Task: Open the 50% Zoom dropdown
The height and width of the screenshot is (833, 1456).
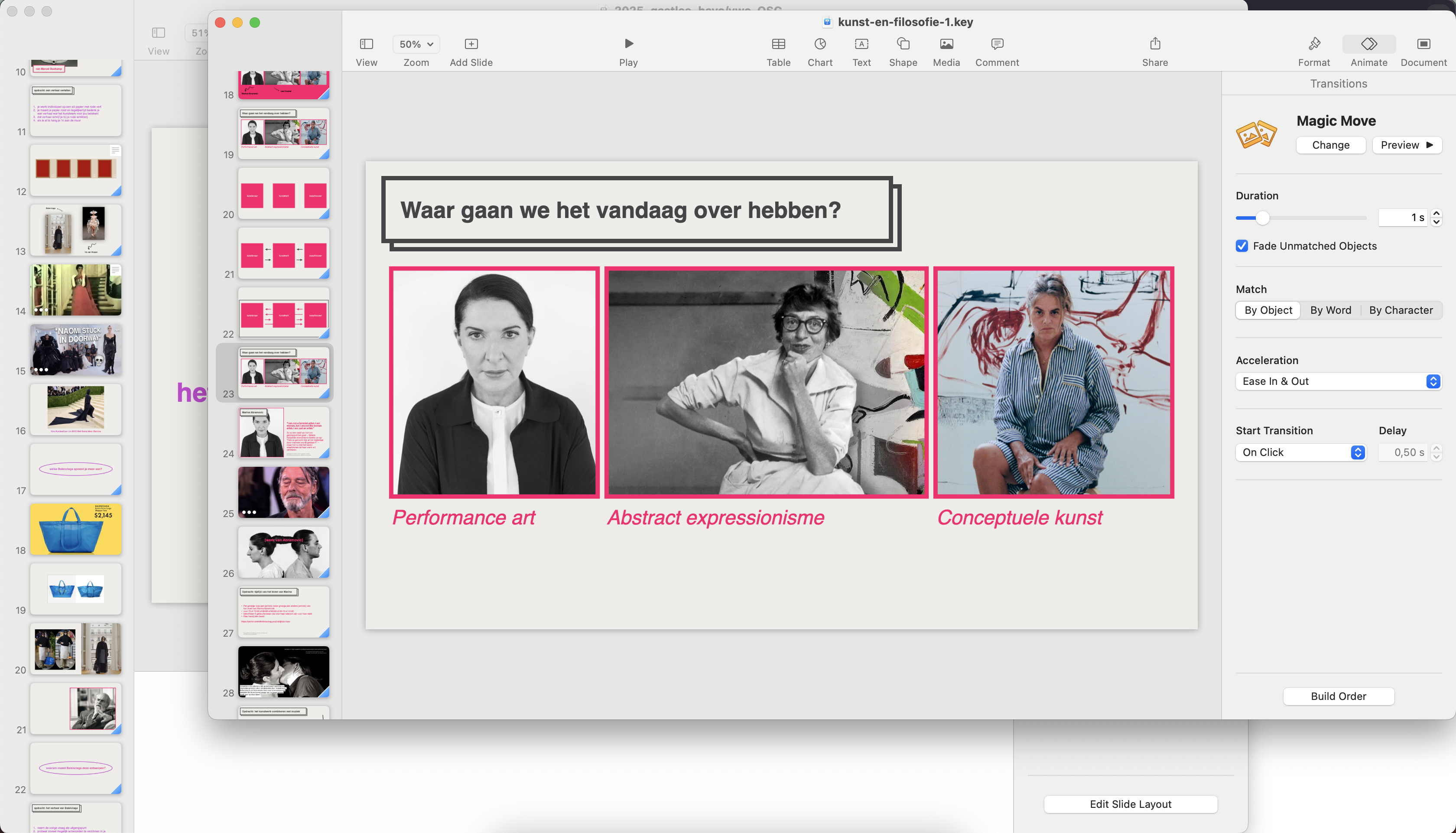Action: coord(416,44)
